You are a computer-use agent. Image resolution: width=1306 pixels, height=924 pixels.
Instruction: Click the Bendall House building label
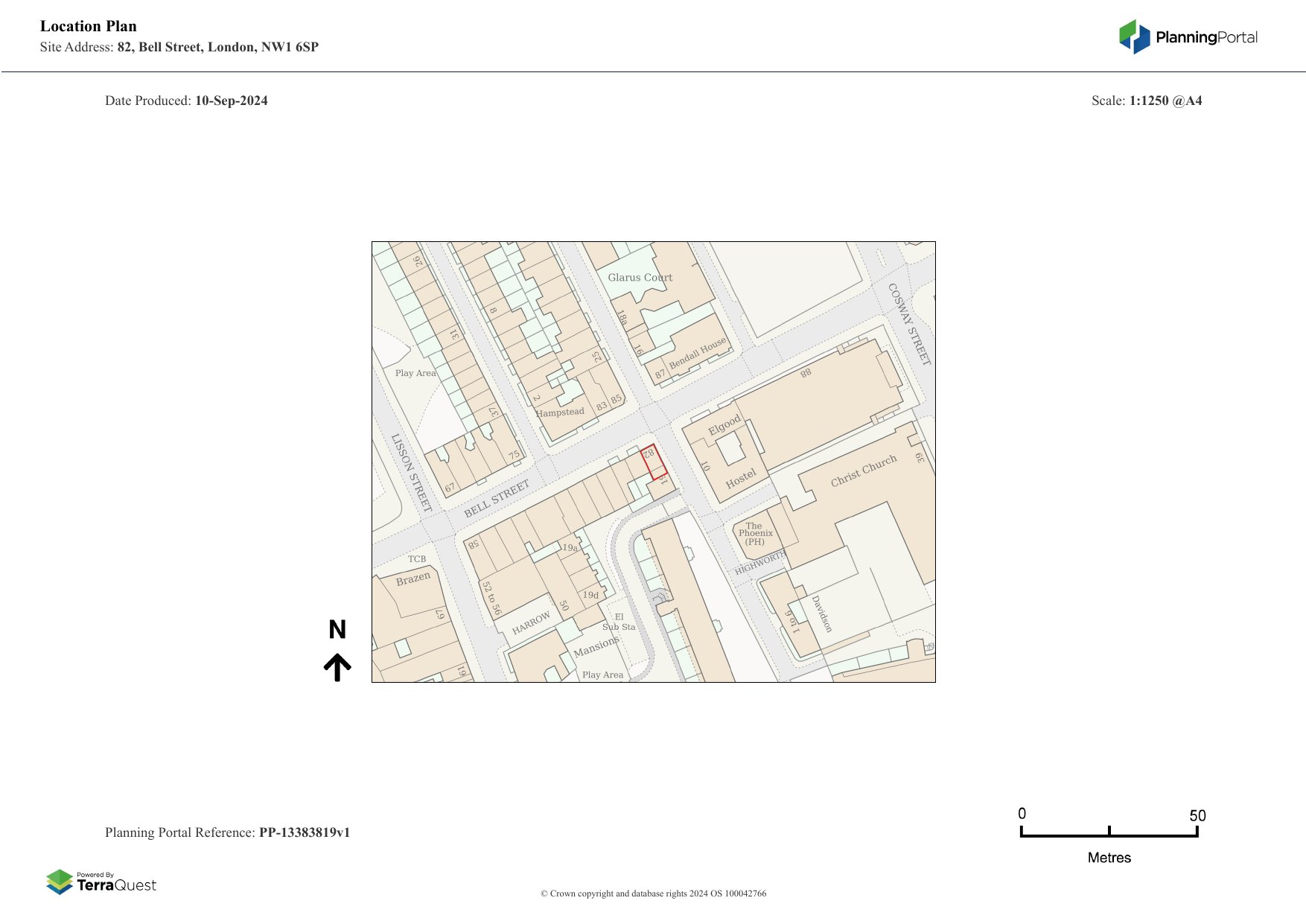coord(697,354)
